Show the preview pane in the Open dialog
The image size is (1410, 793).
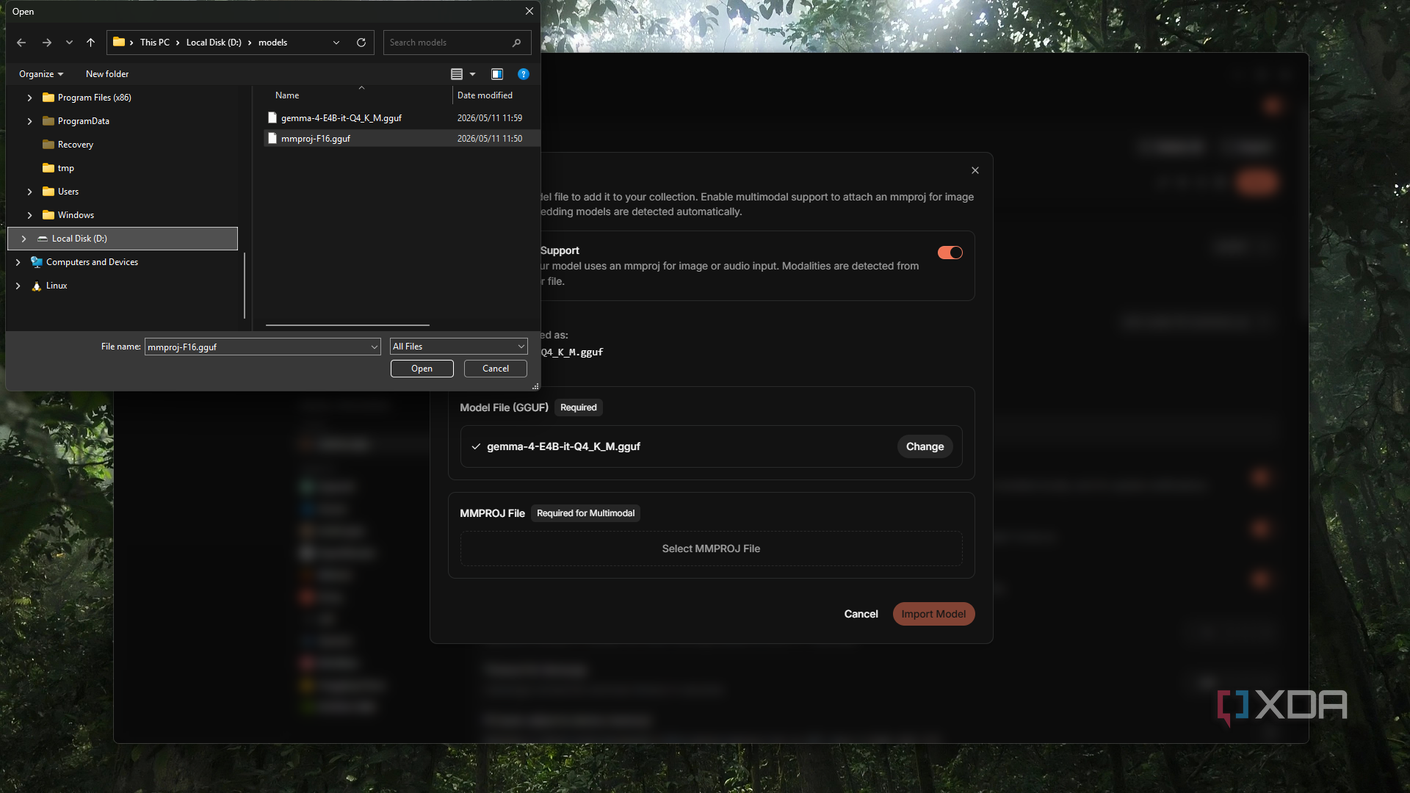point(497,74)
